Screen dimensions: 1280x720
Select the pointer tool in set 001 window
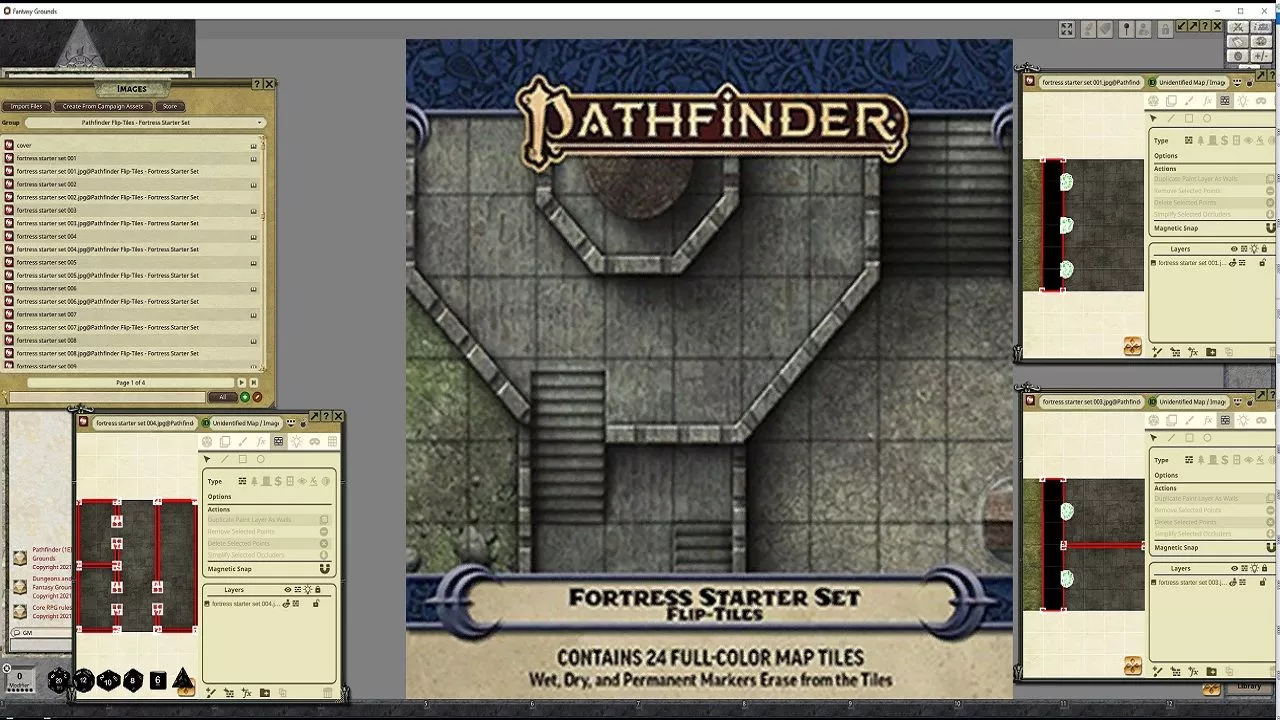click(1153, 118)
